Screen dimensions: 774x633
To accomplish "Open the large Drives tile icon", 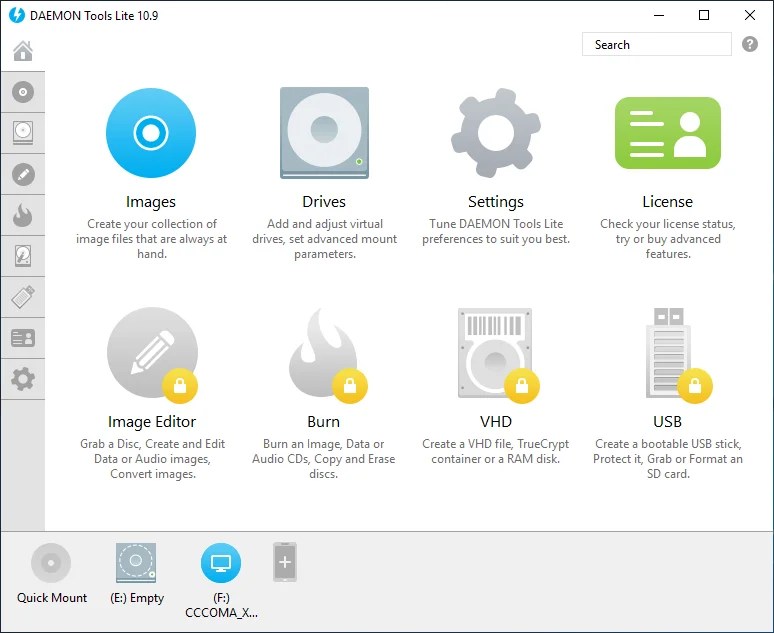I will pyautogui.click(x=324, y=133).
